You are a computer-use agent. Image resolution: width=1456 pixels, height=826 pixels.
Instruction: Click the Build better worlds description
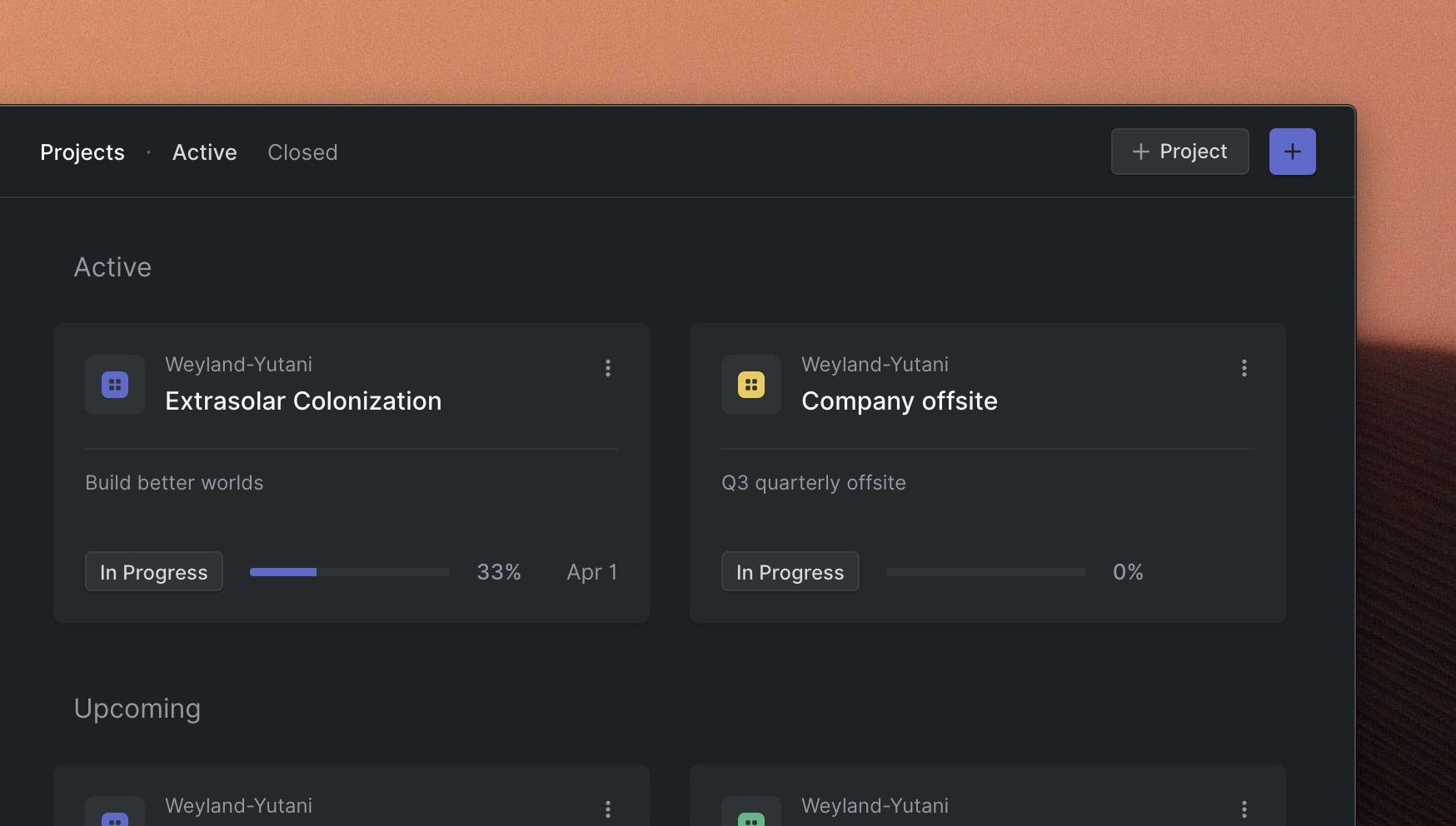click(x=174, y=483)
